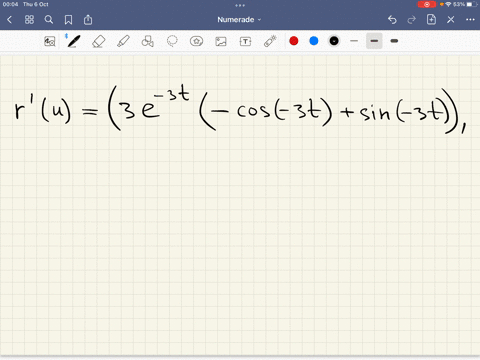Image resolution: width=480 pixels, height=360 pixels.
Task: Tap the battery indicator
Action: pyautogui.click(x=471, y=4)
